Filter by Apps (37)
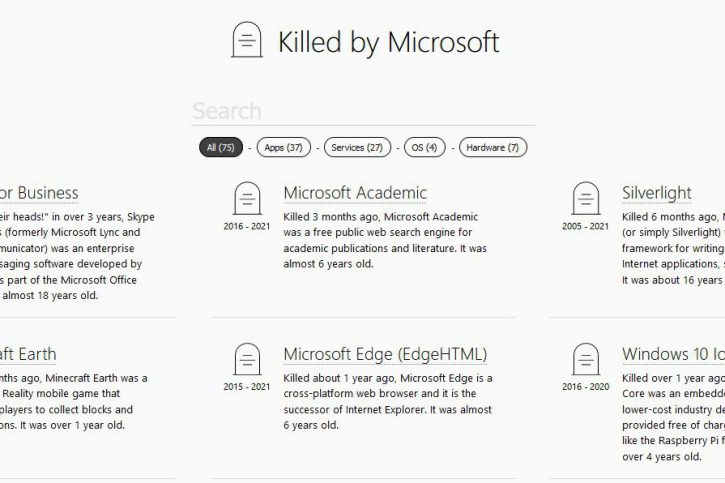Viewport: 725px width, 483px height. tap(283, 148)
